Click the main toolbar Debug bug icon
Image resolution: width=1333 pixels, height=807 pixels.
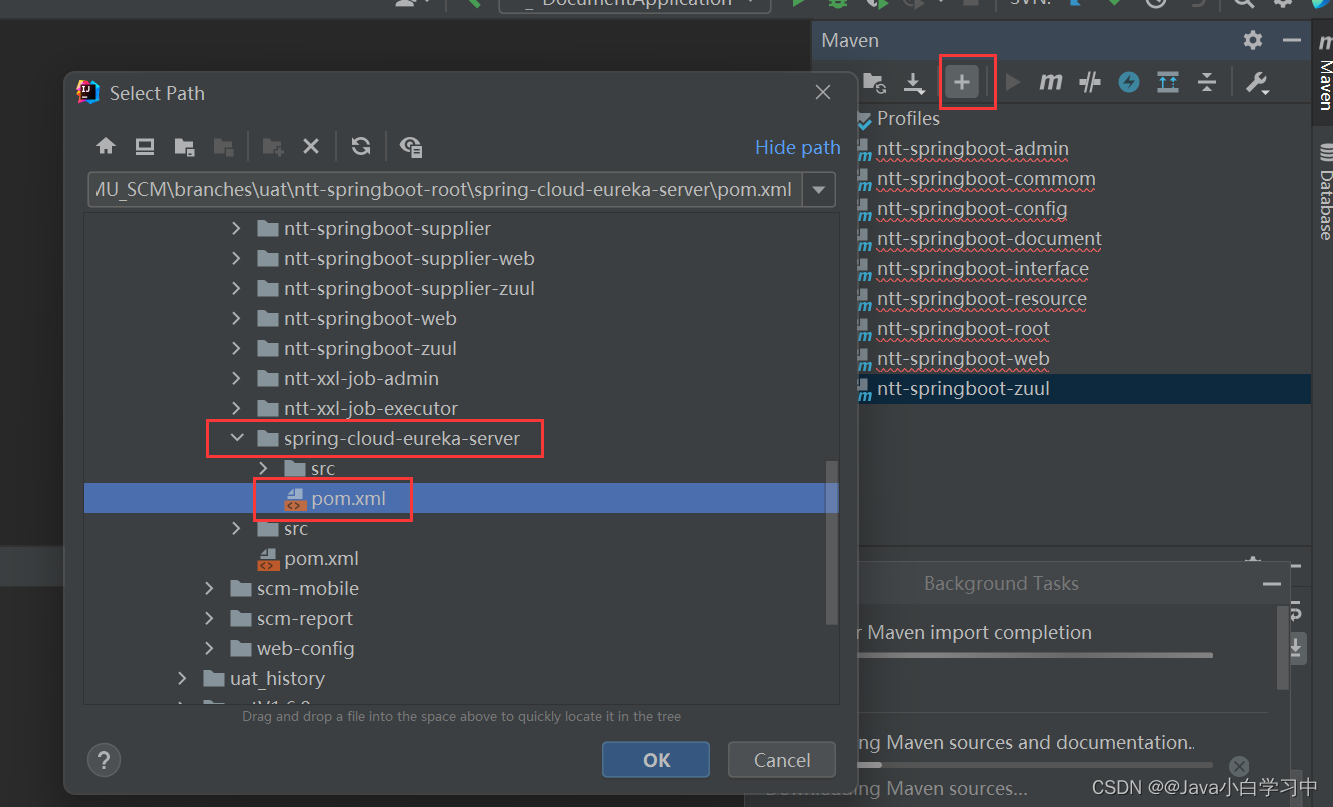point(838,3)
